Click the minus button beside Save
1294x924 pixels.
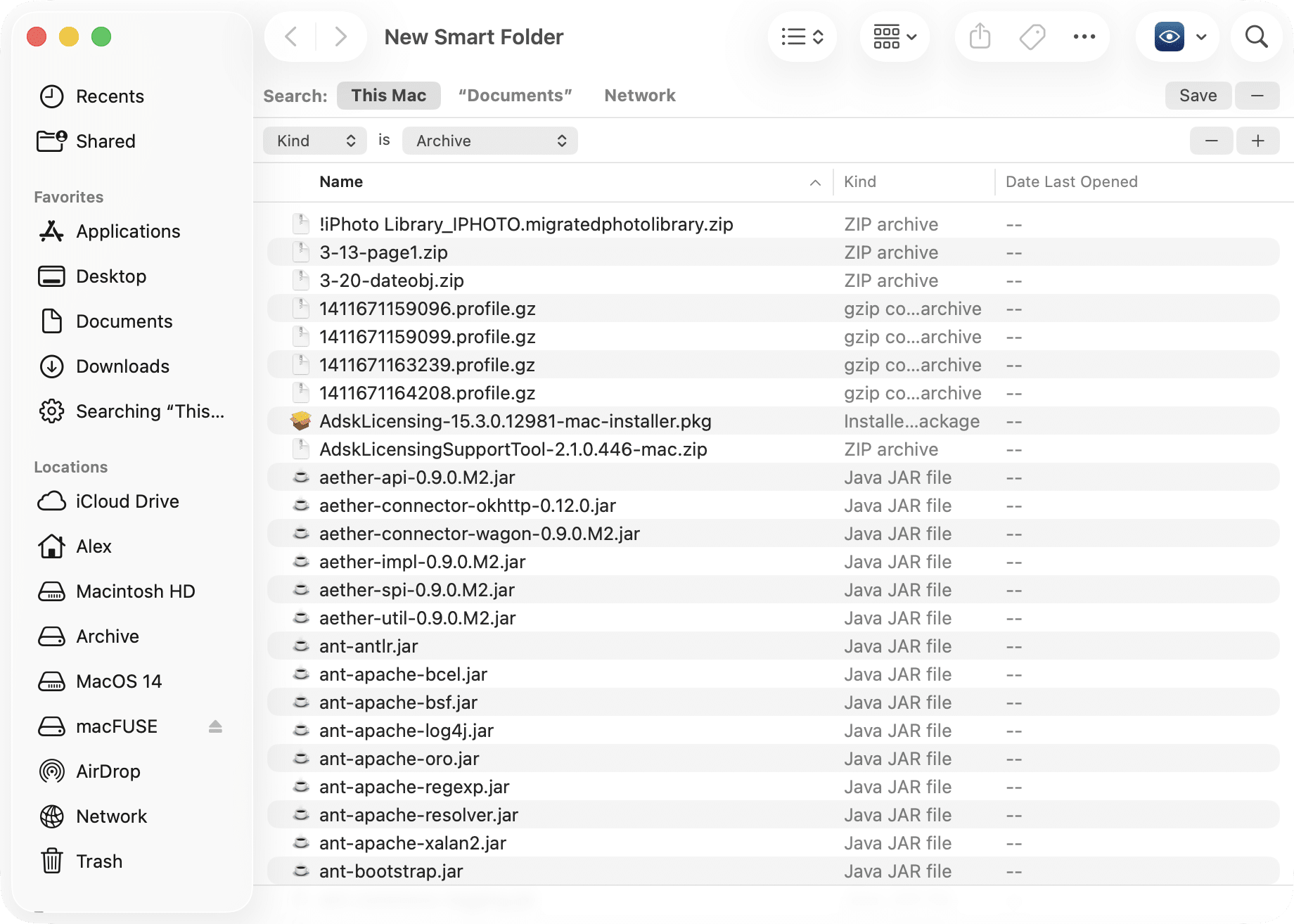(1257, 96)
